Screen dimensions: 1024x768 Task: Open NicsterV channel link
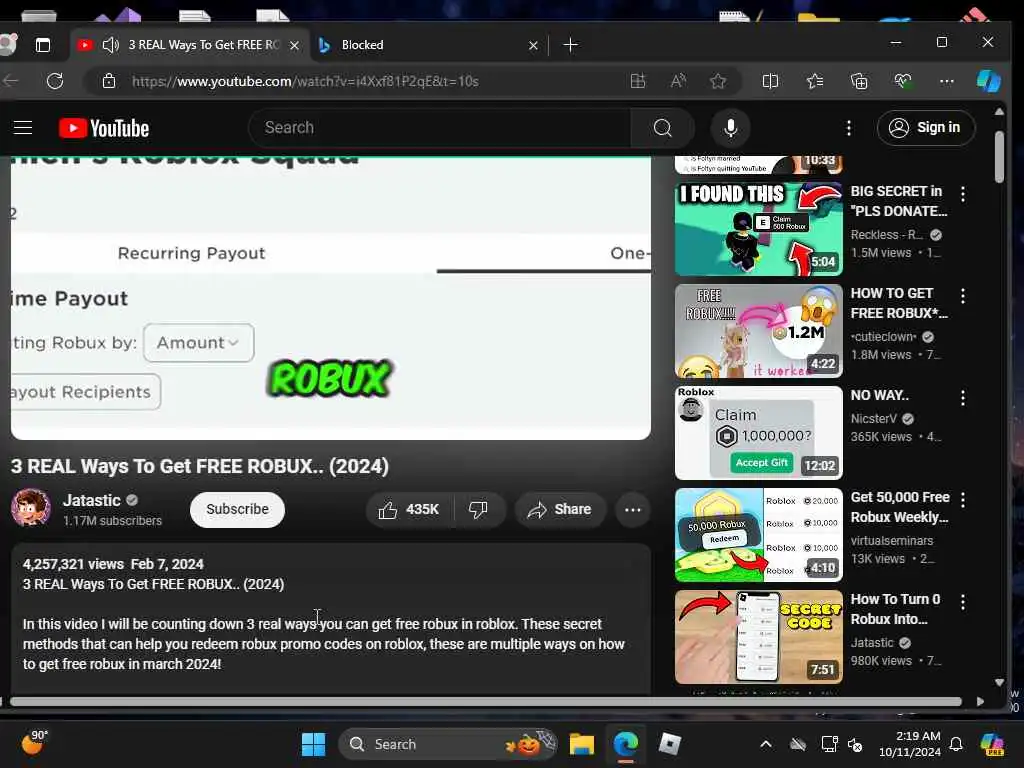tap(873, 419)
